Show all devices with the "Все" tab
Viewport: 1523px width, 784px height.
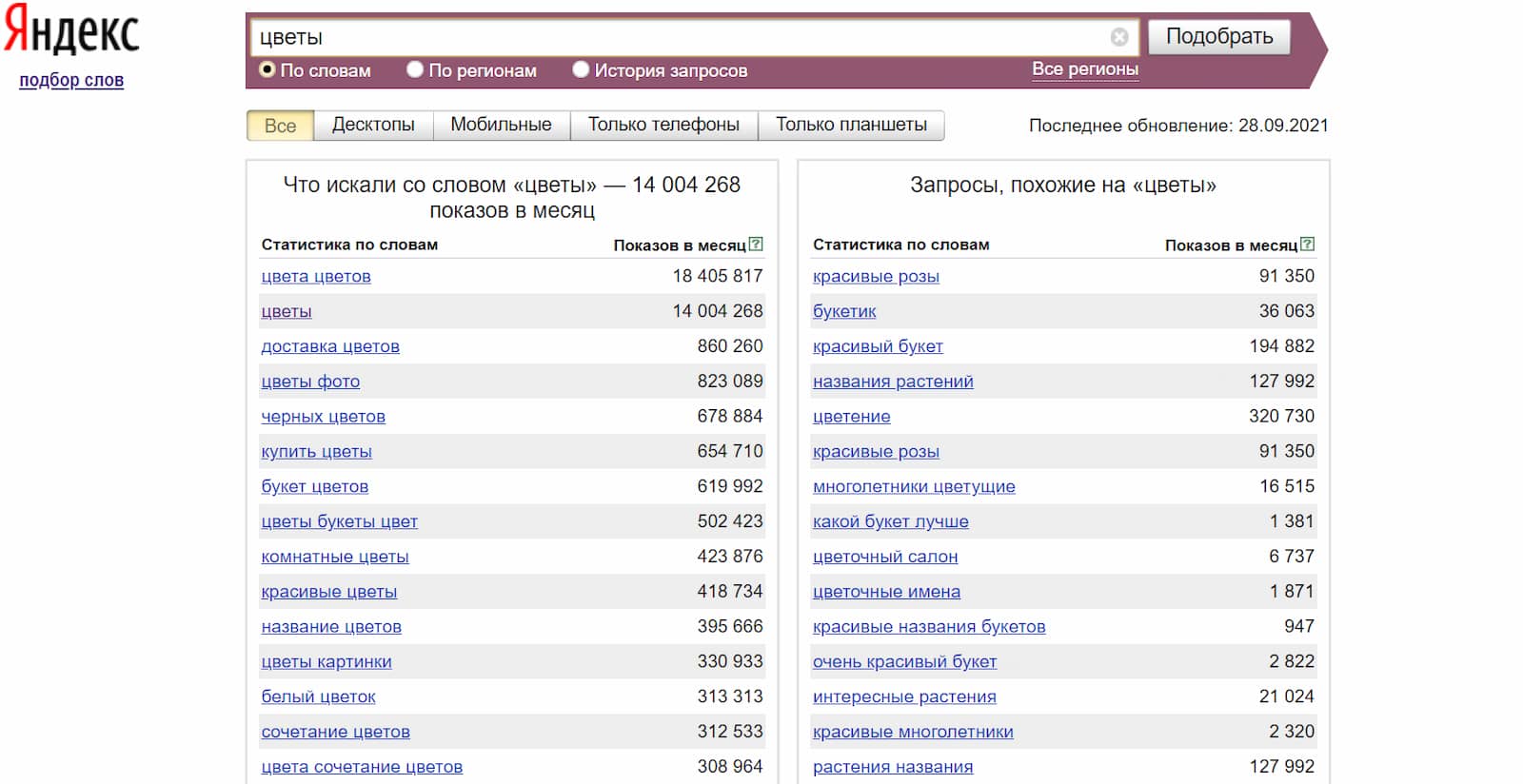pos(280,126)
